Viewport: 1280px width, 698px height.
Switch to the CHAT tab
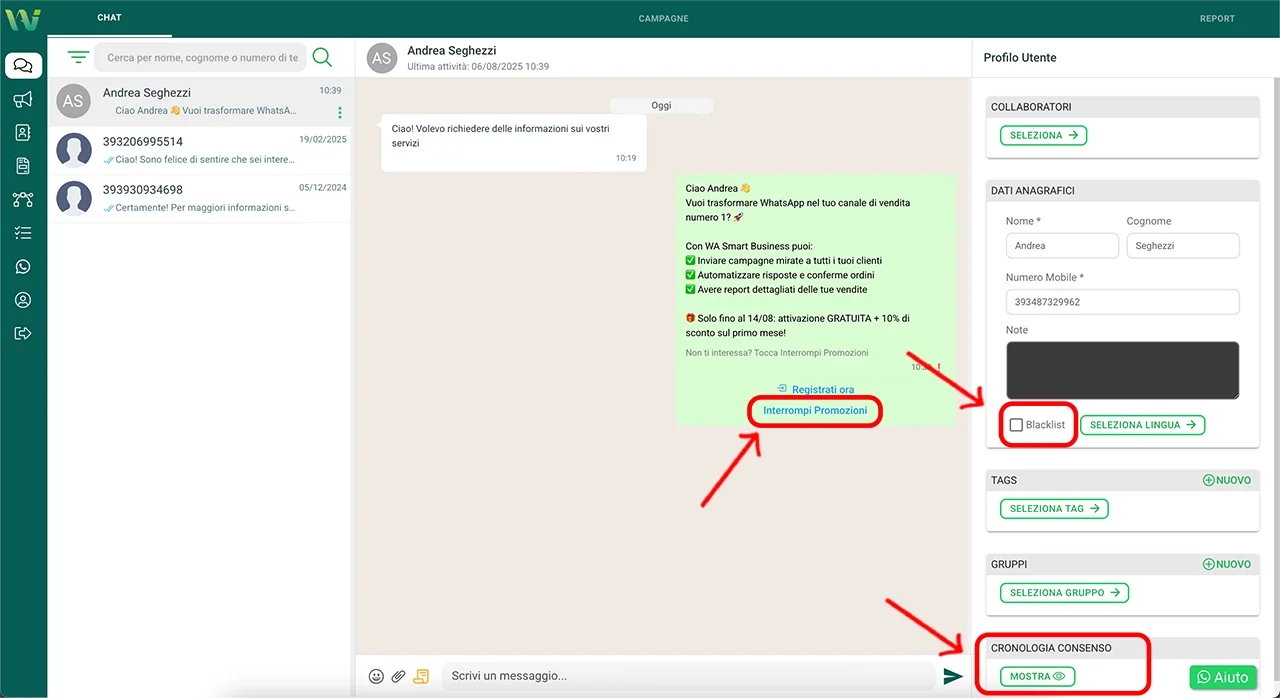click(110, 18)
